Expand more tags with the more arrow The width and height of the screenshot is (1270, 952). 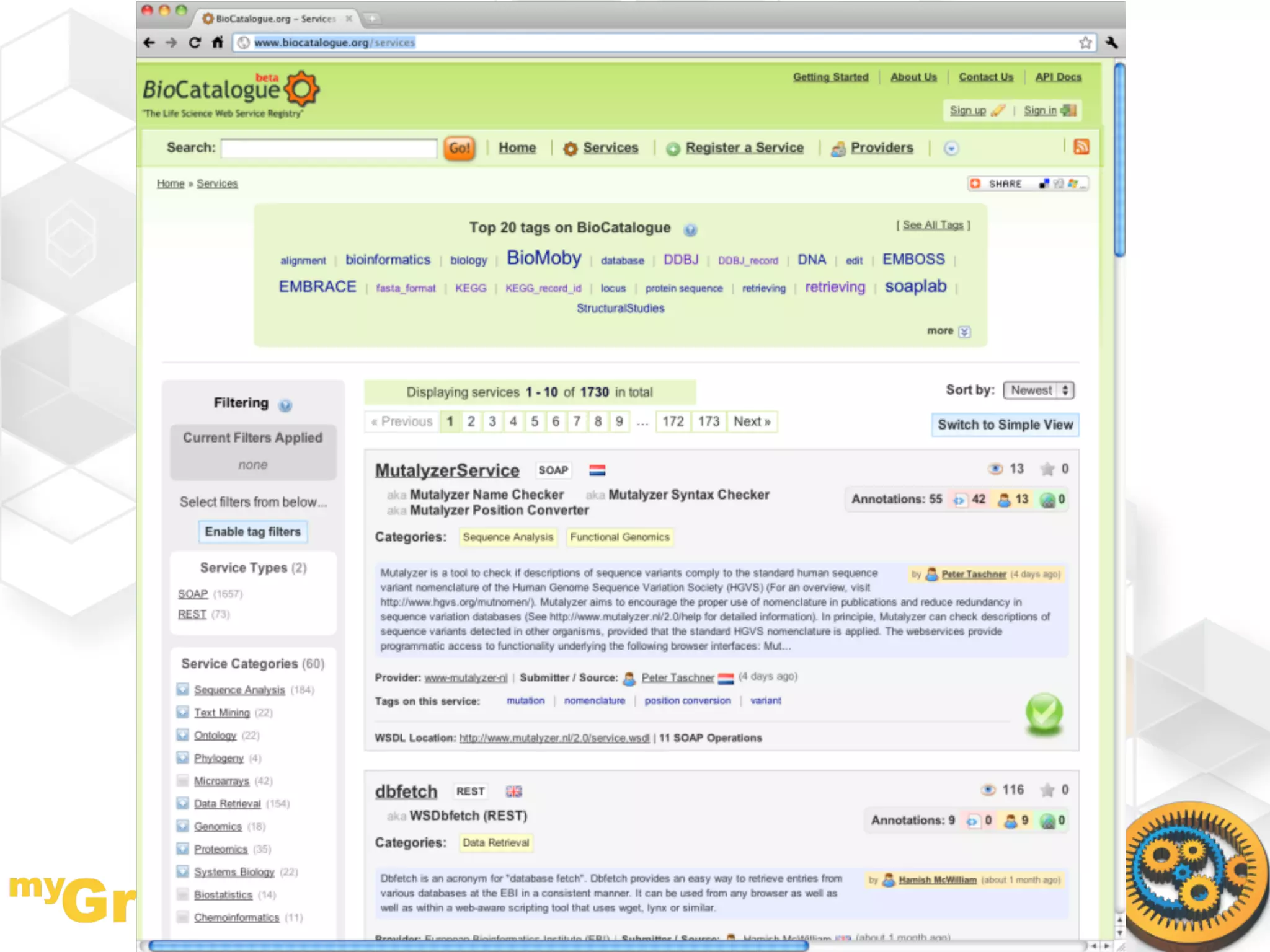[964, 332]
